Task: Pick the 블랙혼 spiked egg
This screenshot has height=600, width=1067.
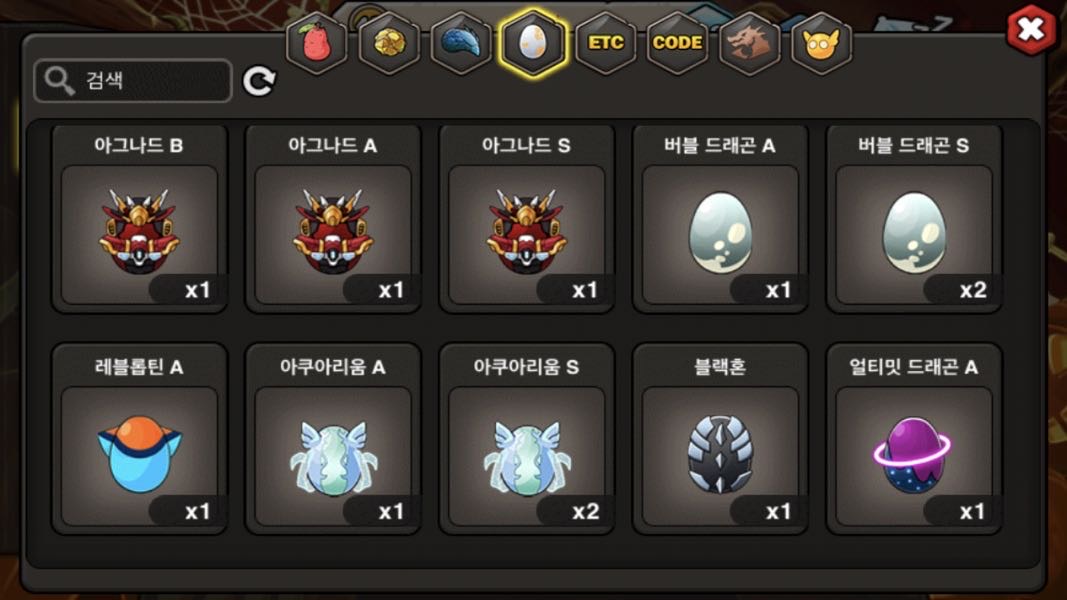Action: point(720,439)
